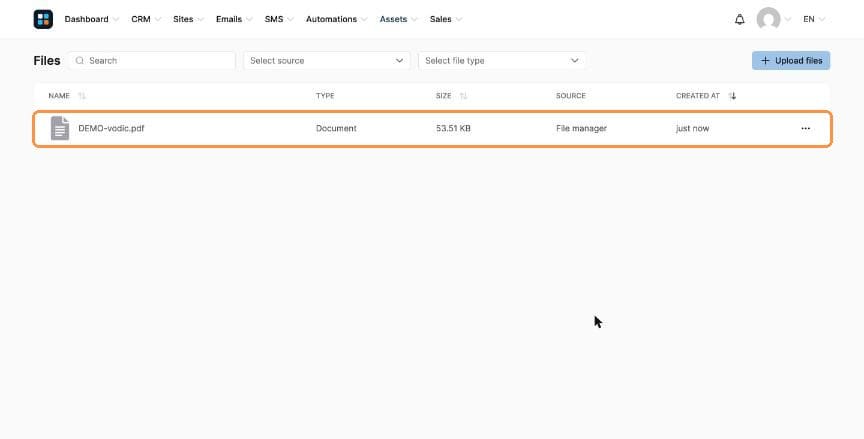This screenshot has width=864, height=439.
Task: Click the Upload files button
Action: pos(791,61)
